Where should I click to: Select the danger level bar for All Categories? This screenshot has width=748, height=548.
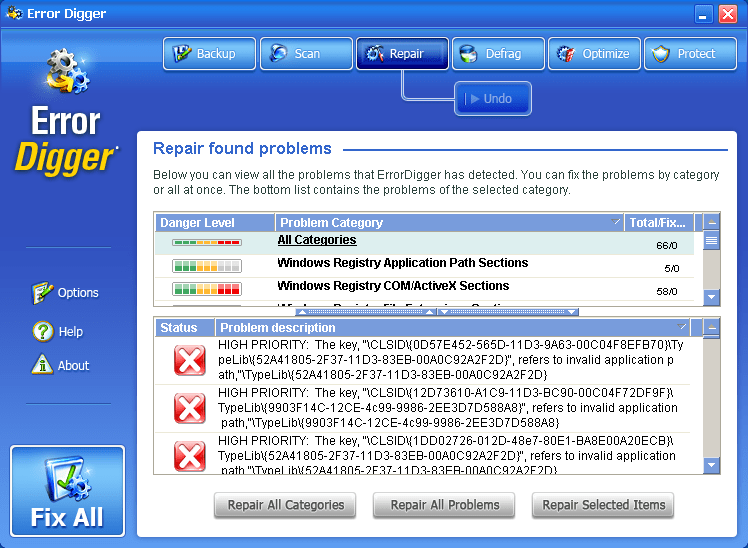coord(207,242)
